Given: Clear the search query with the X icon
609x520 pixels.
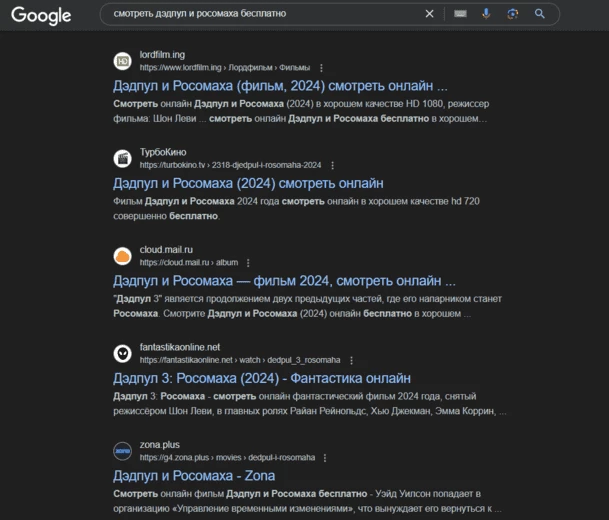Looking at the screenshot, I should coord(429,14).
